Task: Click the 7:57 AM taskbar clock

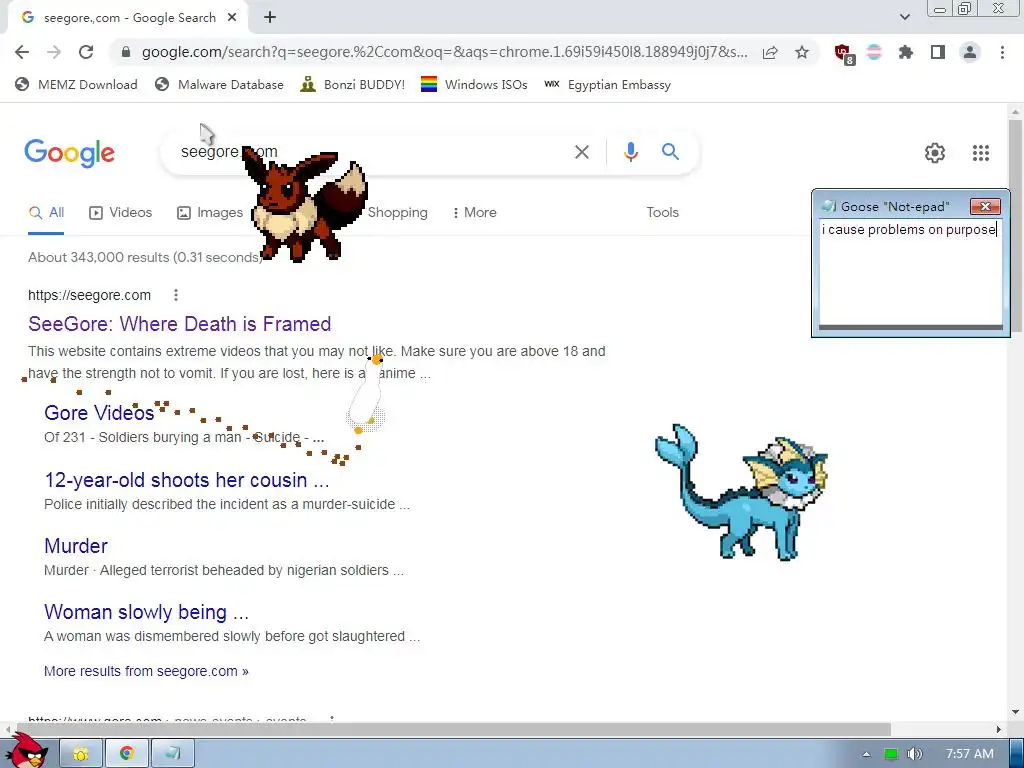Action: (970, 754)
